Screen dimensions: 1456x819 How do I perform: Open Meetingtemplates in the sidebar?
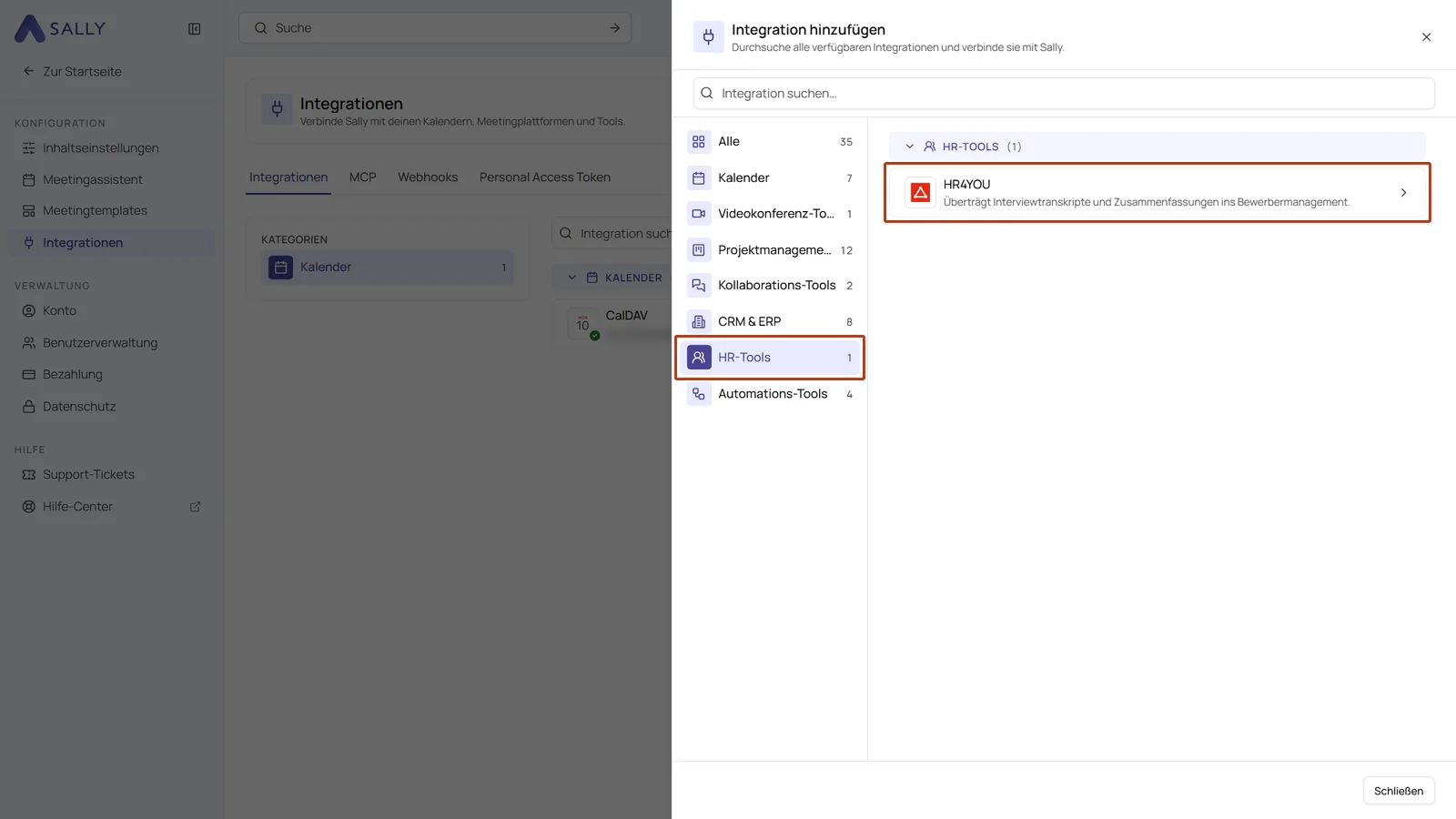pyautogui.click(x=111, y=211)
